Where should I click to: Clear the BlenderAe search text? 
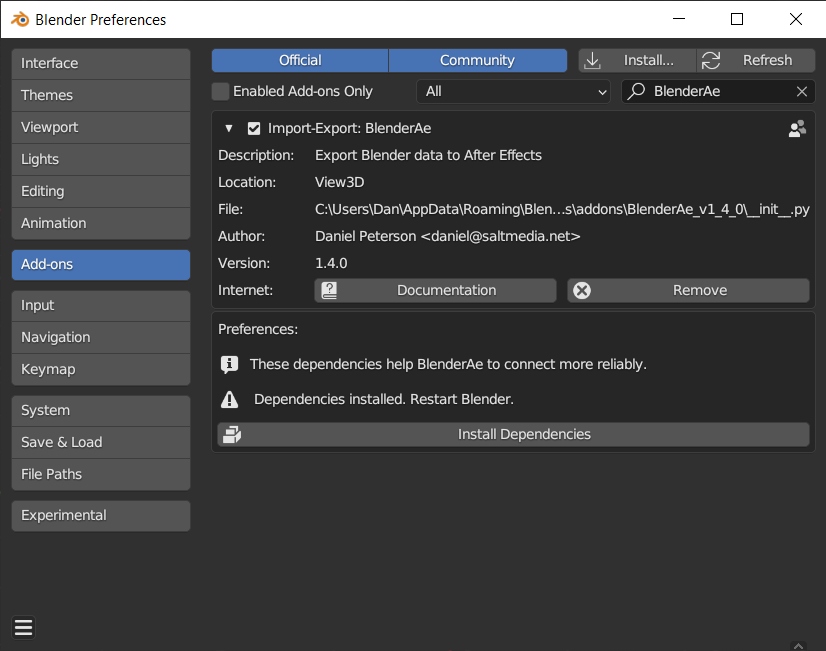[x=802, y=92]
